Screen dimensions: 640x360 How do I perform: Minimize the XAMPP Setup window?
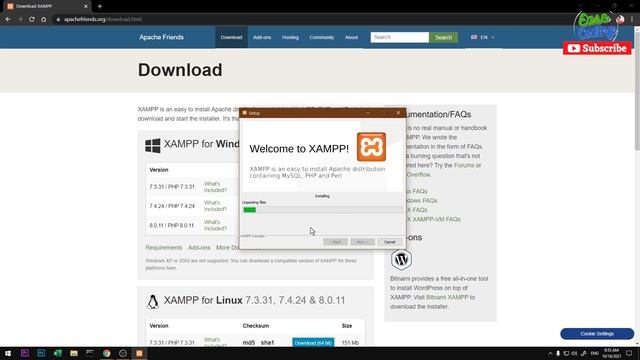tap(368, 113)
